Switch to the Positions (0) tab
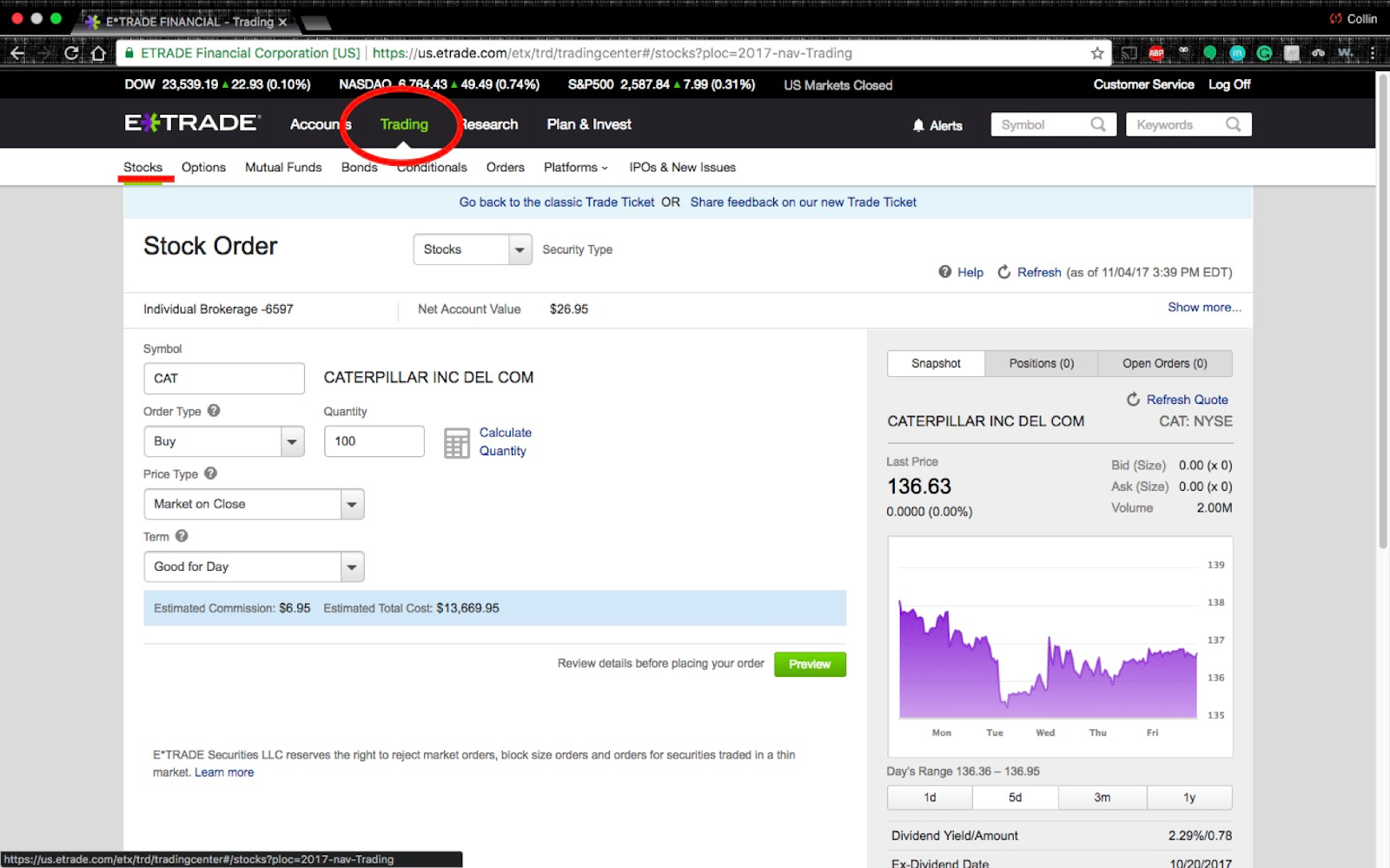The height and width of the screenshot is (868, 1390). click(1042, 363)
